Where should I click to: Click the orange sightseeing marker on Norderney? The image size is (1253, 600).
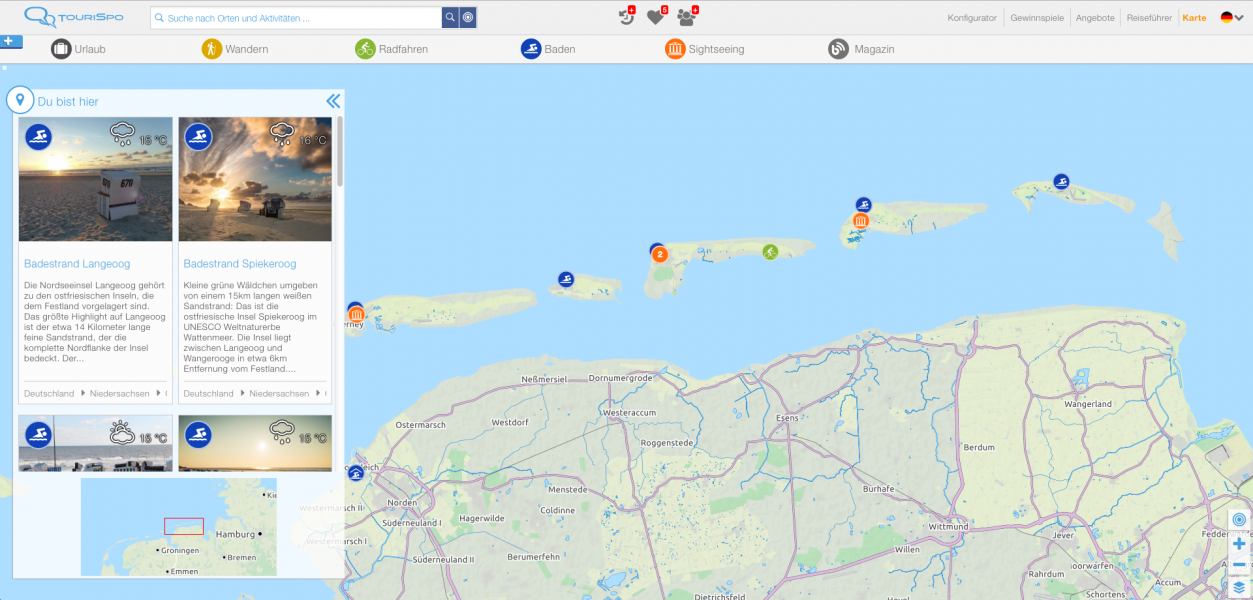(x=355, y=315)
